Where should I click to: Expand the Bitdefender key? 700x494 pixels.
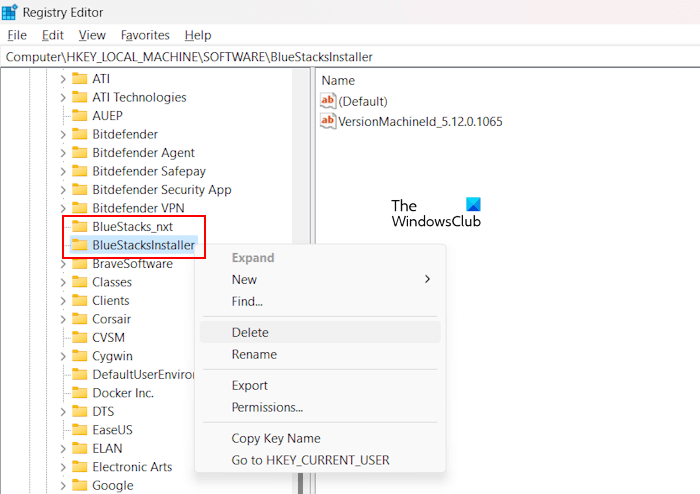click(x=63, y=134)
